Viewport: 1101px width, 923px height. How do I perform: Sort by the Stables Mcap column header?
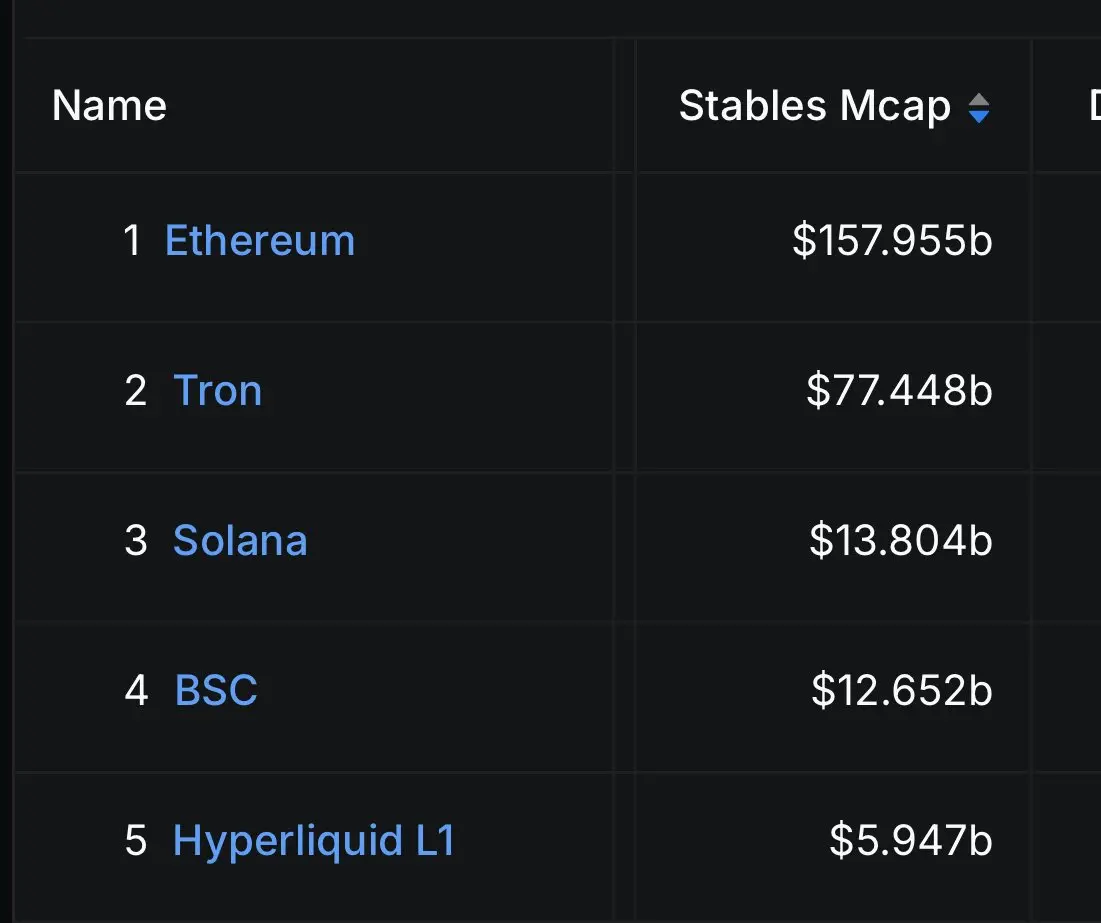(833, 105)
